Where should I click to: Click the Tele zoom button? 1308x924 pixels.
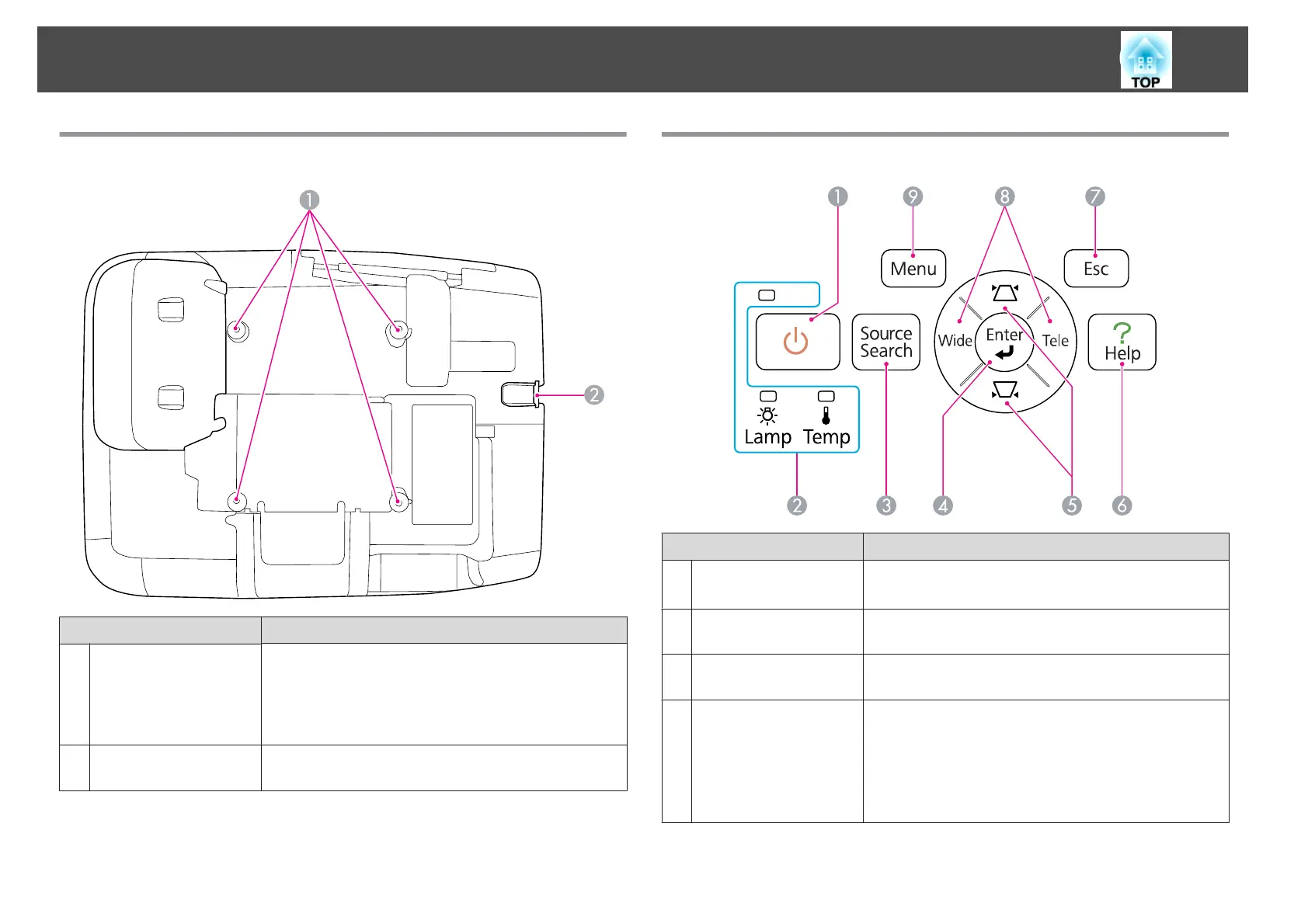pyautogui.click(x=1055, y=341)
